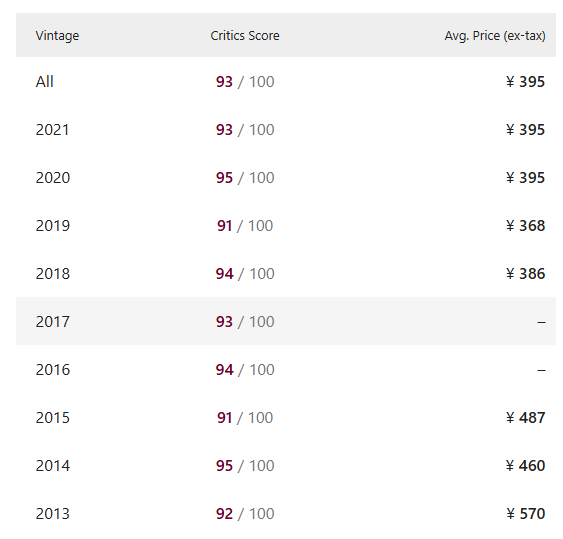This screenshot has width=563, height=539.
Task: Choose vintage 2014 in the list
Action: click(x=286, y=465)
